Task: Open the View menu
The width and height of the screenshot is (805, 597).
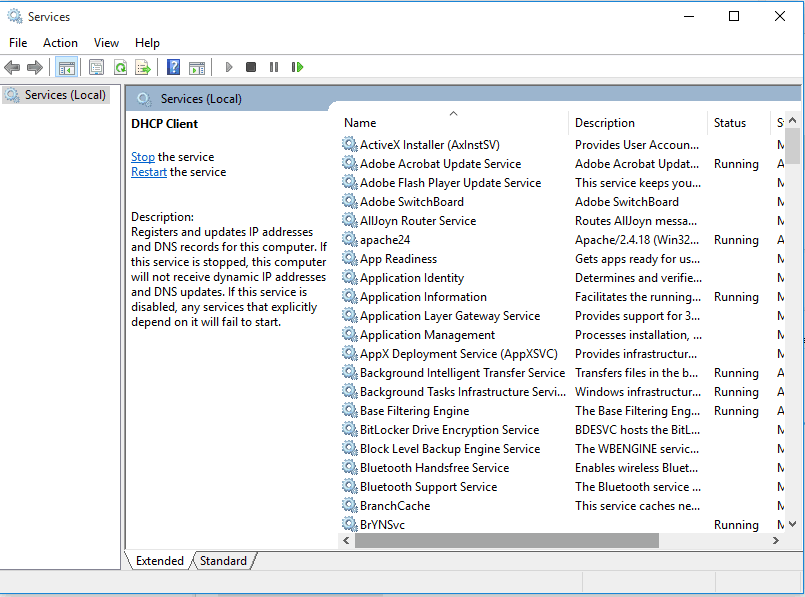Action: point(106,43)
